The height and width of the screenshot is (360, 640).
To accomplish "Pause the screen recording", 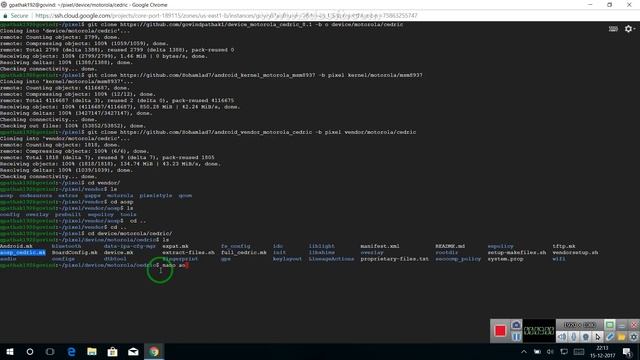I will [x=516, y=337].
